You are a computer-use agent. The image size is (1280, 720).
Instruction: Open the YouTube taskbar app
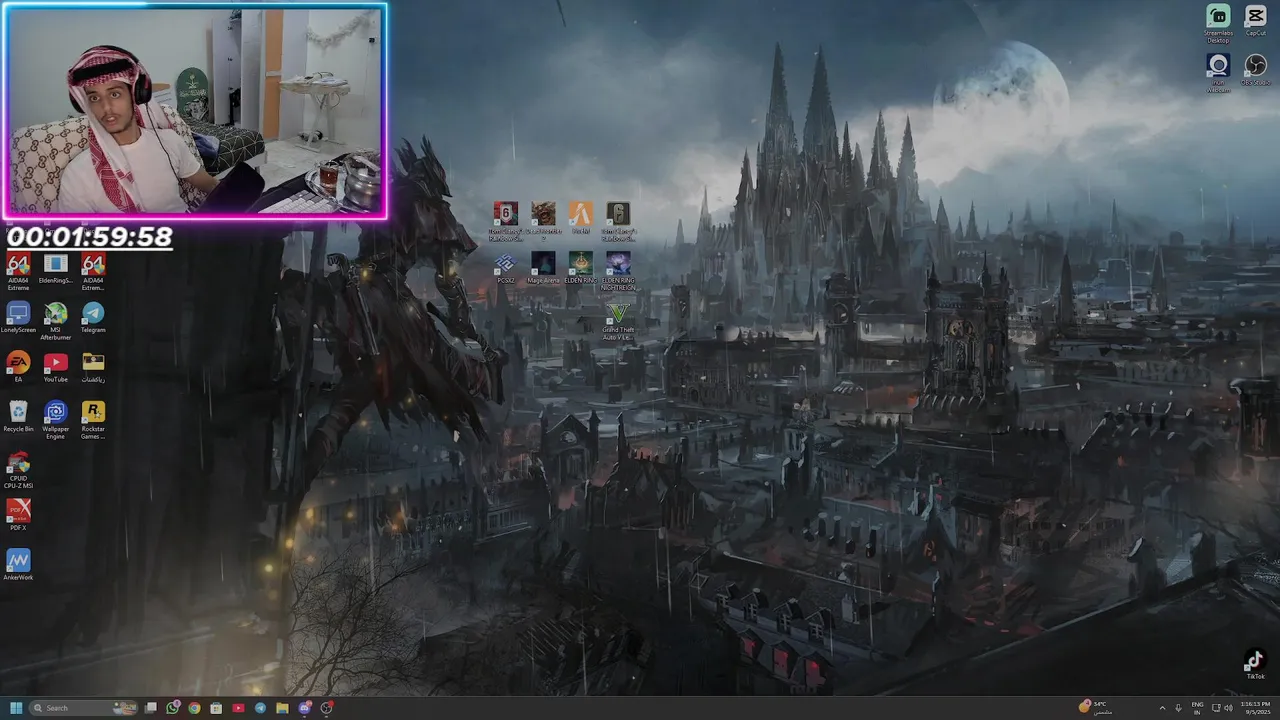click(x=238, y=708)
